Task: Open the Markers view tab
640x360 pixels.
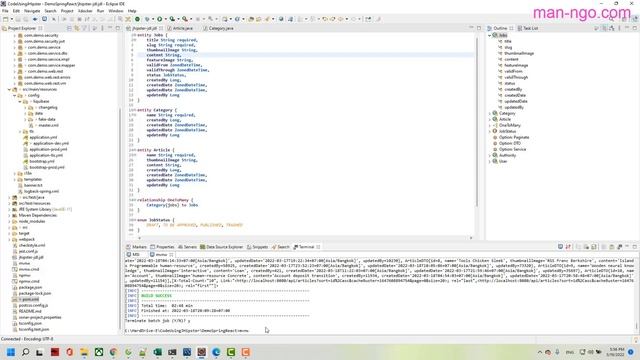Action: (137, 247)
